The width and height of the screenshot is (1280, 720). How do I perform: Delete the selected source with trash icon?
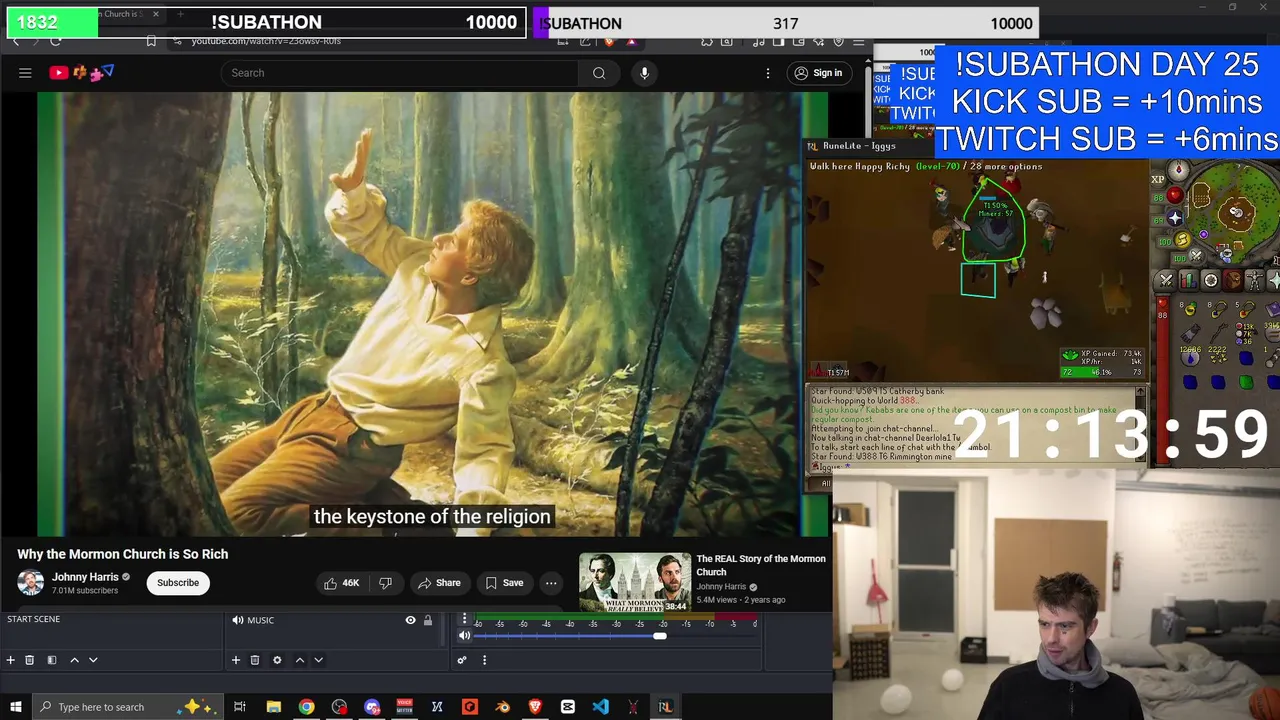(x=254, y=660)
